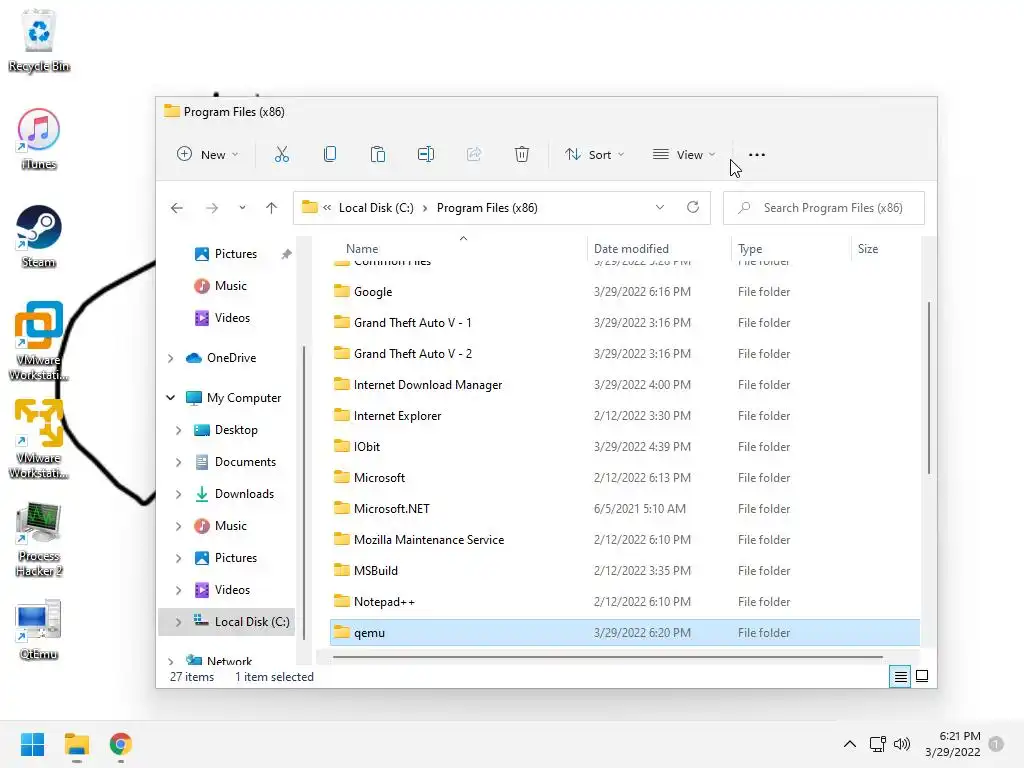Select Process Hacker 2 desktop icon
Screen dimensions: 1024x768
[x=39, y=540]
